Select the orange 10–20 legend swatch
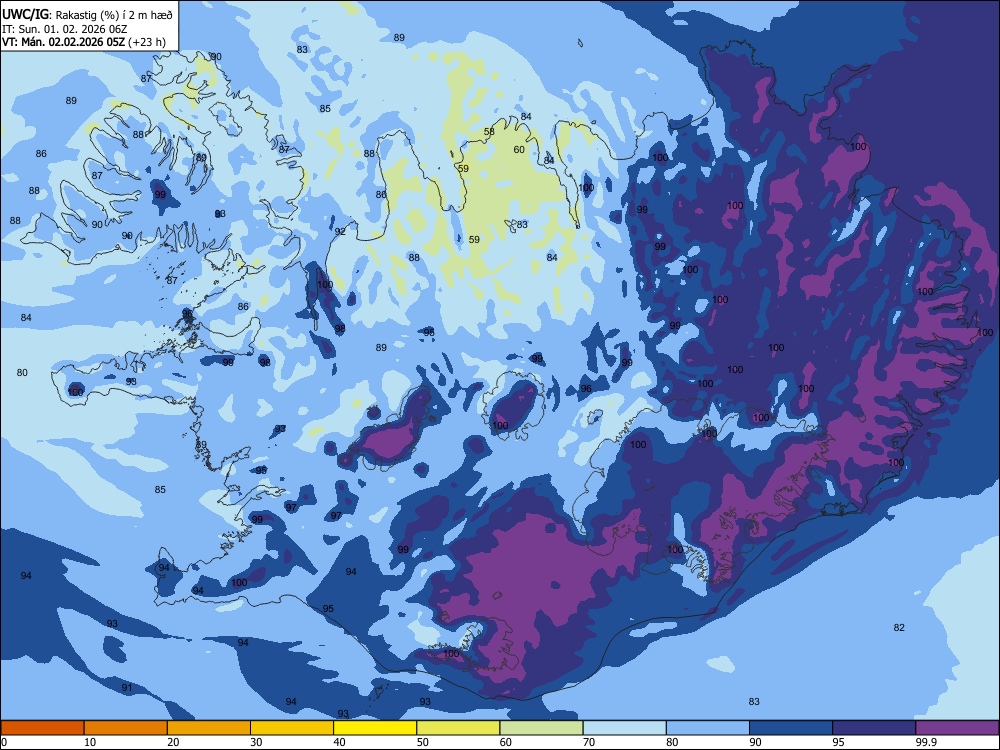This screenshot has height=750, width=1000. (x=126, y=728)
